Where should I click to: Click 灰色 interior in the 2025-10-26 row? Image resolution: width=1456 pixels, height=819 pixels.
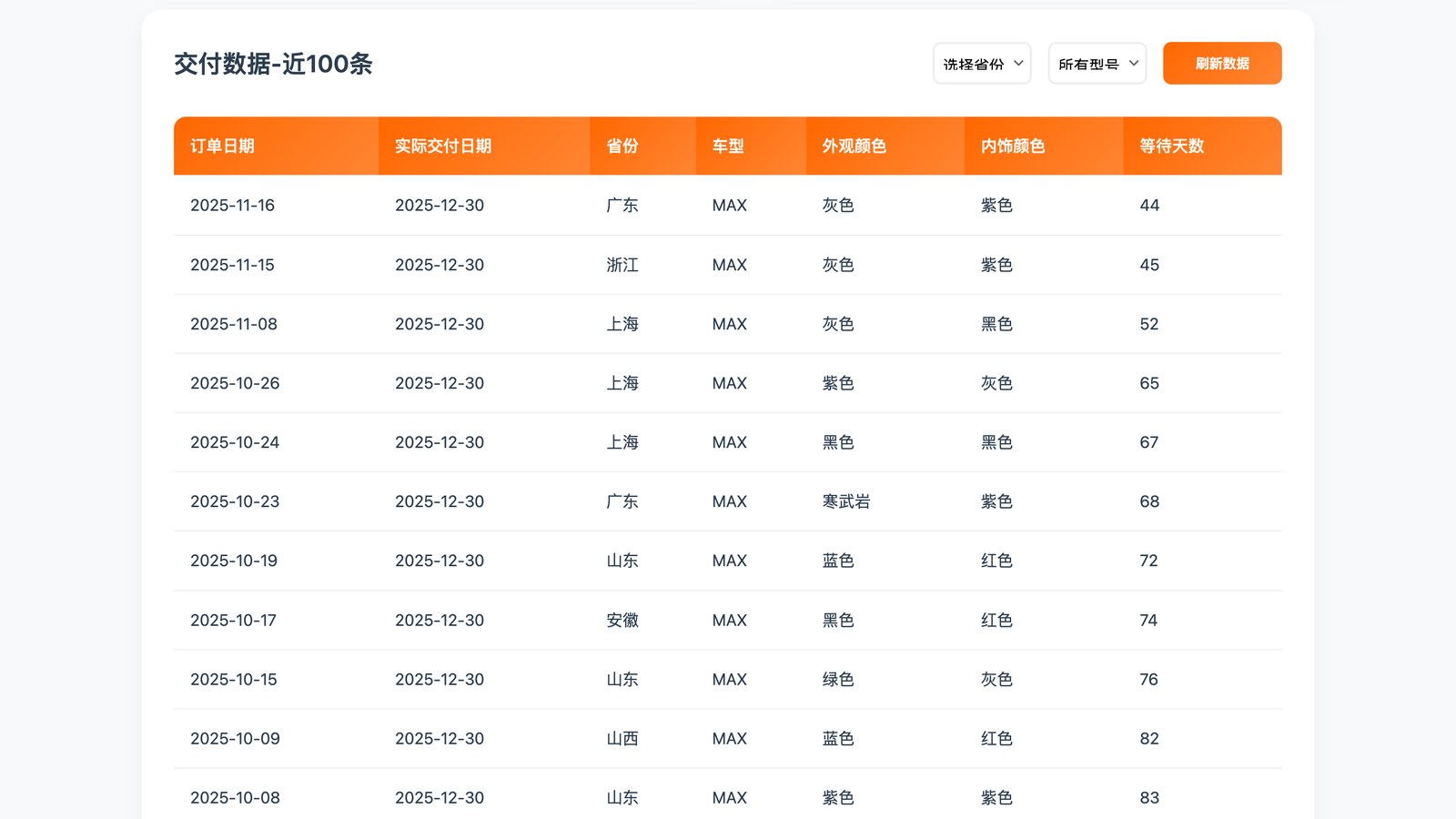996,383
